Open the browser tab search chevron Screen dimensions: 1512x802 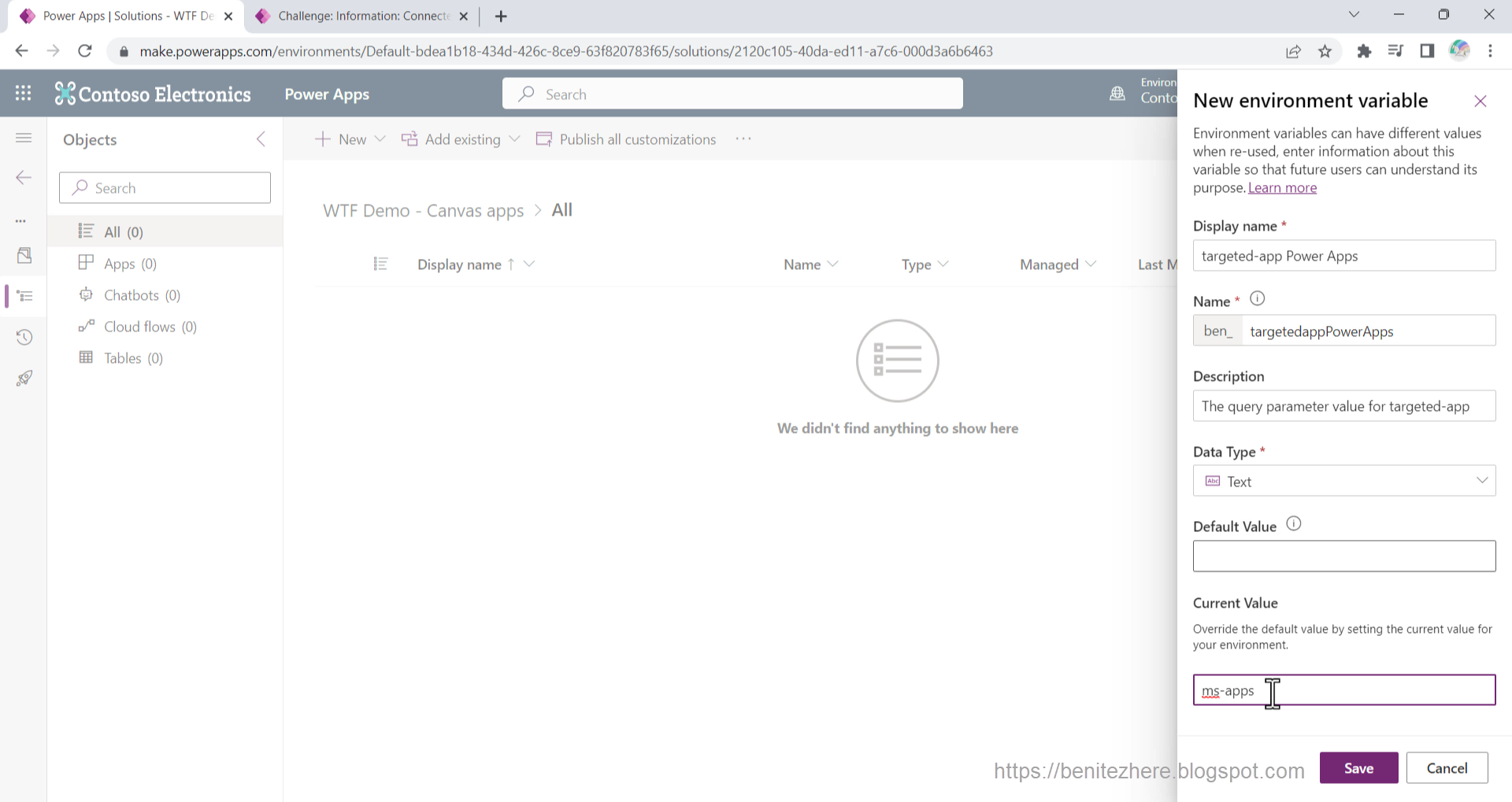(x=1354, y=15)
